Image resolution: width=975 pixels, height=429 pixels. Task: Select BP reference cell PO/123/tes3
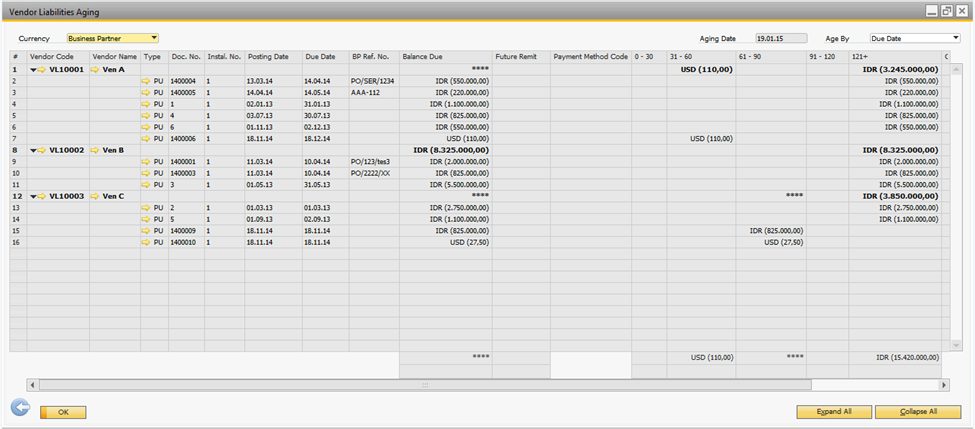tap(374, 162)
